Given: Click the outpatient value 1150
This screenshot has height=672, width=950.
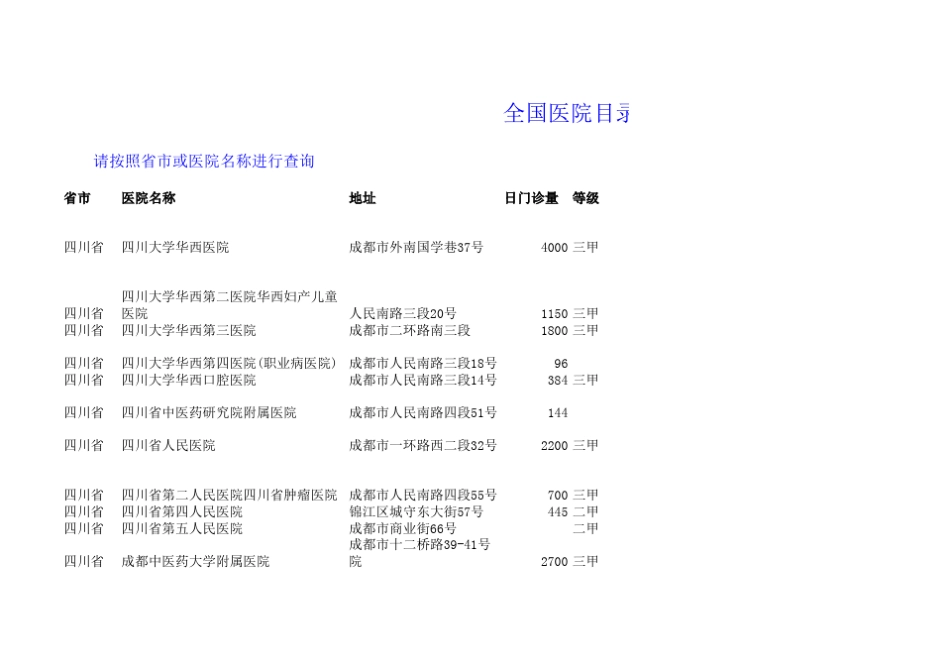Looking at the screenshot, I should point(554,314).
